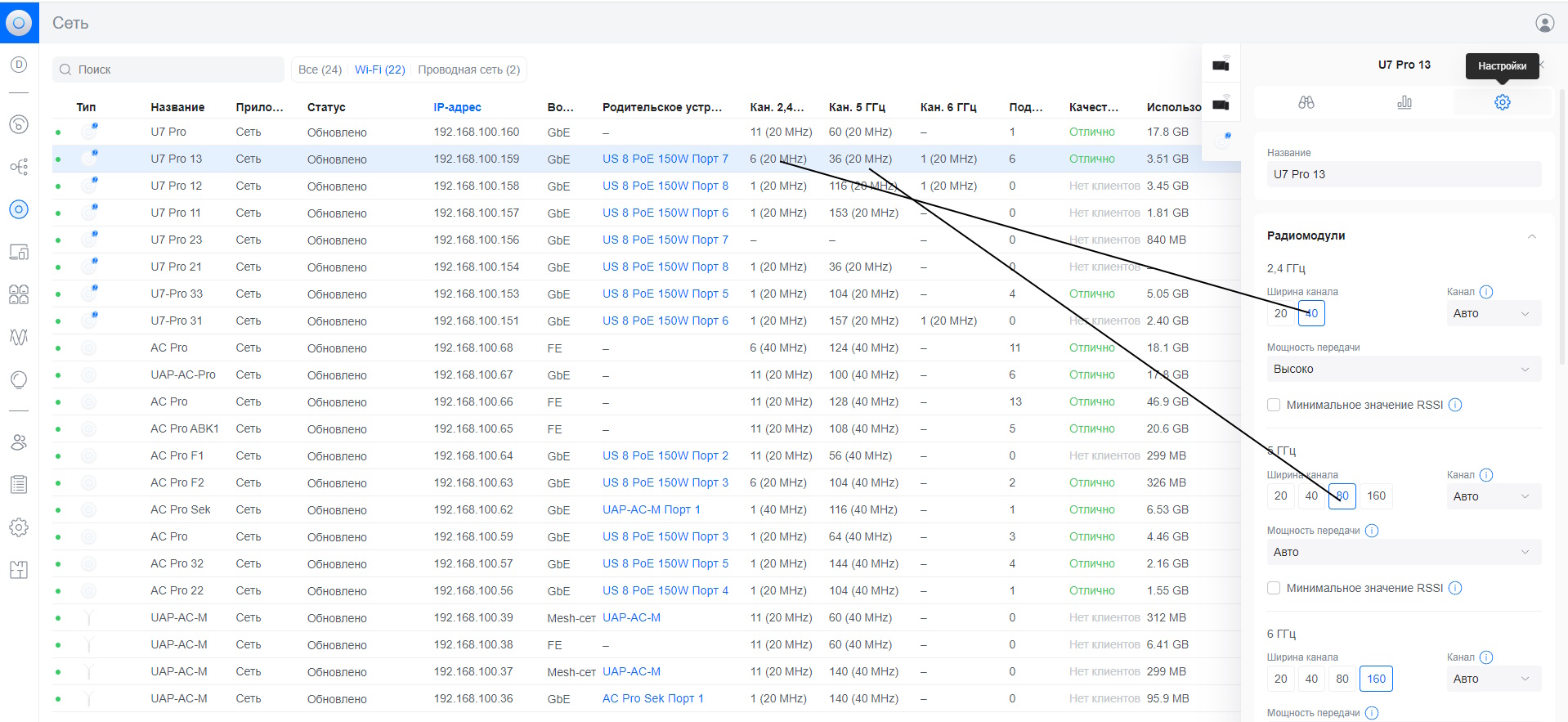Select the Wi-Fi (22) filter tab
This screenshot has width=1568, height=722.
(380, 70)
